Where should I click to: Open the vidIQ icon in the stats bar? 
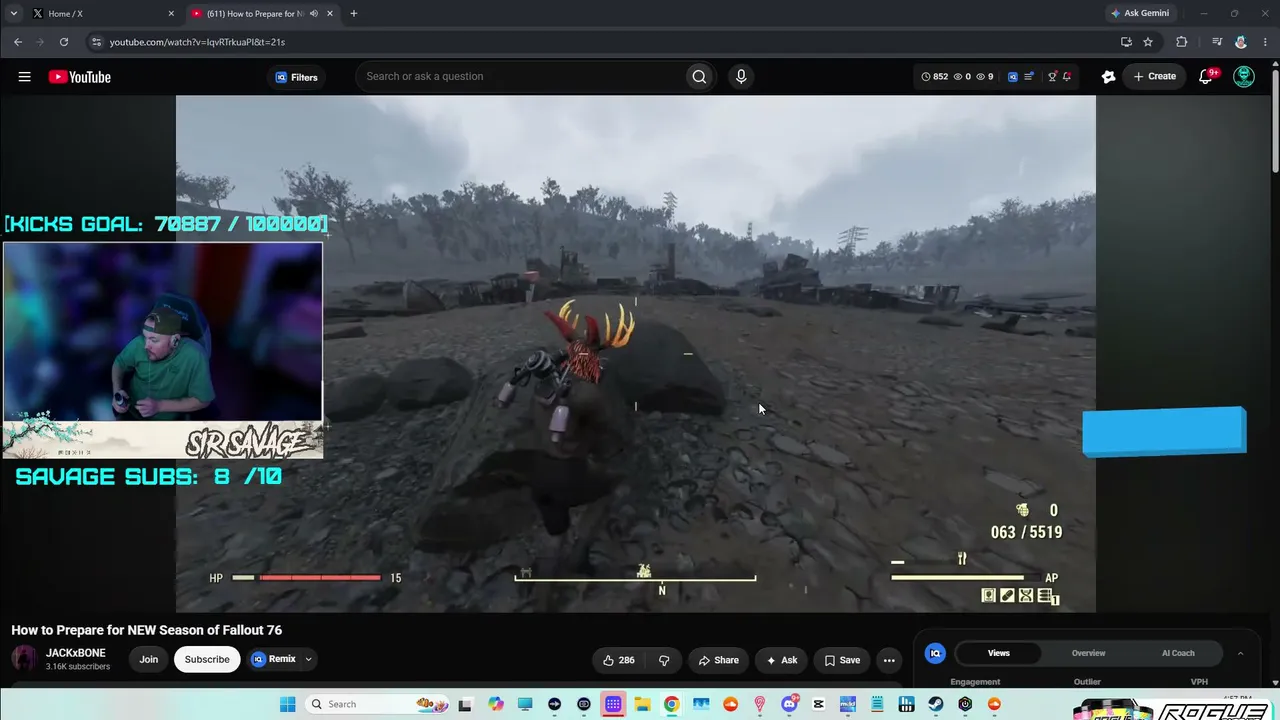(x=1012, y=76)
